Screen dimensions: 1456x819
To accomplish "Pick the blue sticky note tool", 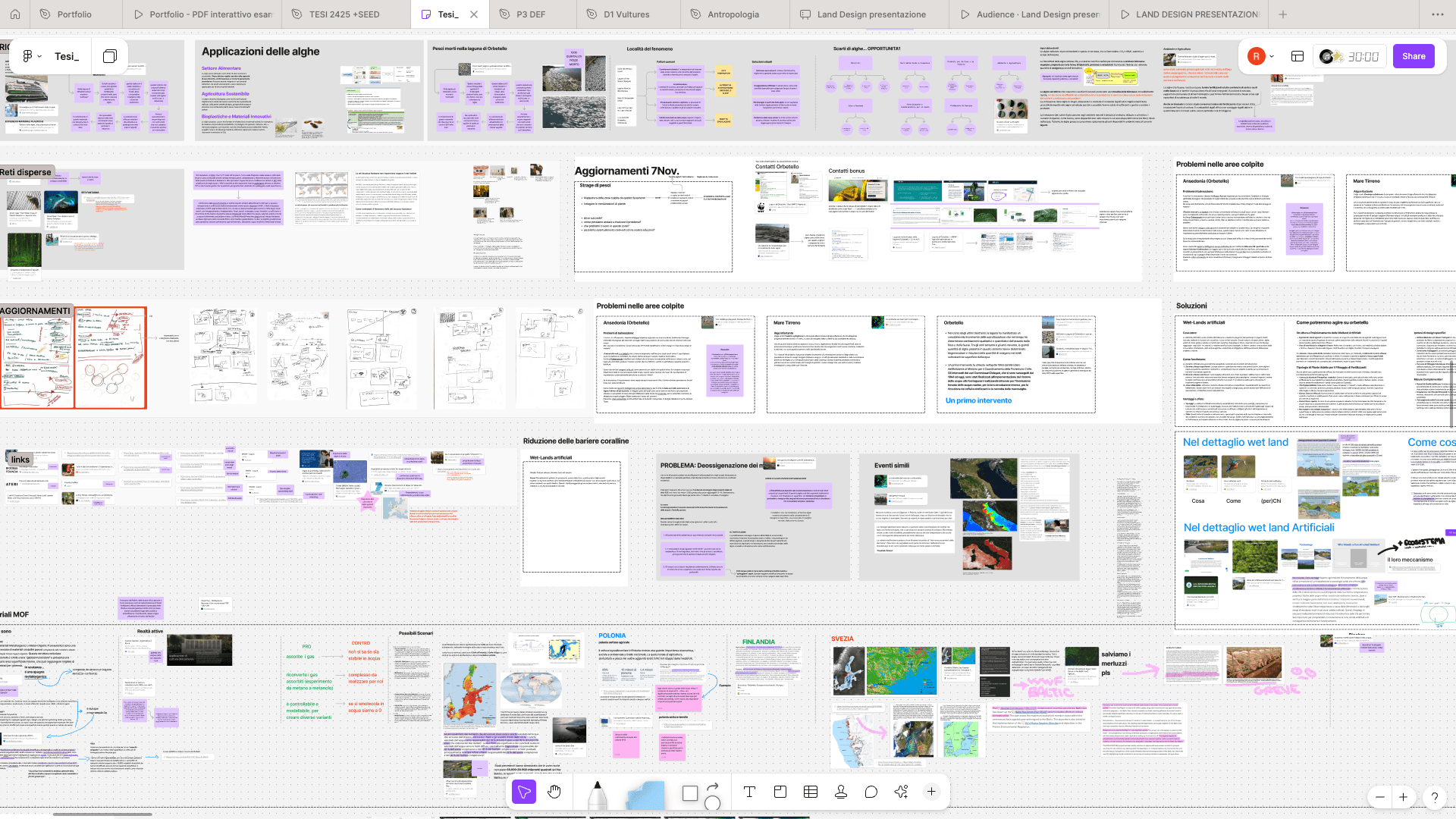I will pyautogui.click(x=645, y=795).
